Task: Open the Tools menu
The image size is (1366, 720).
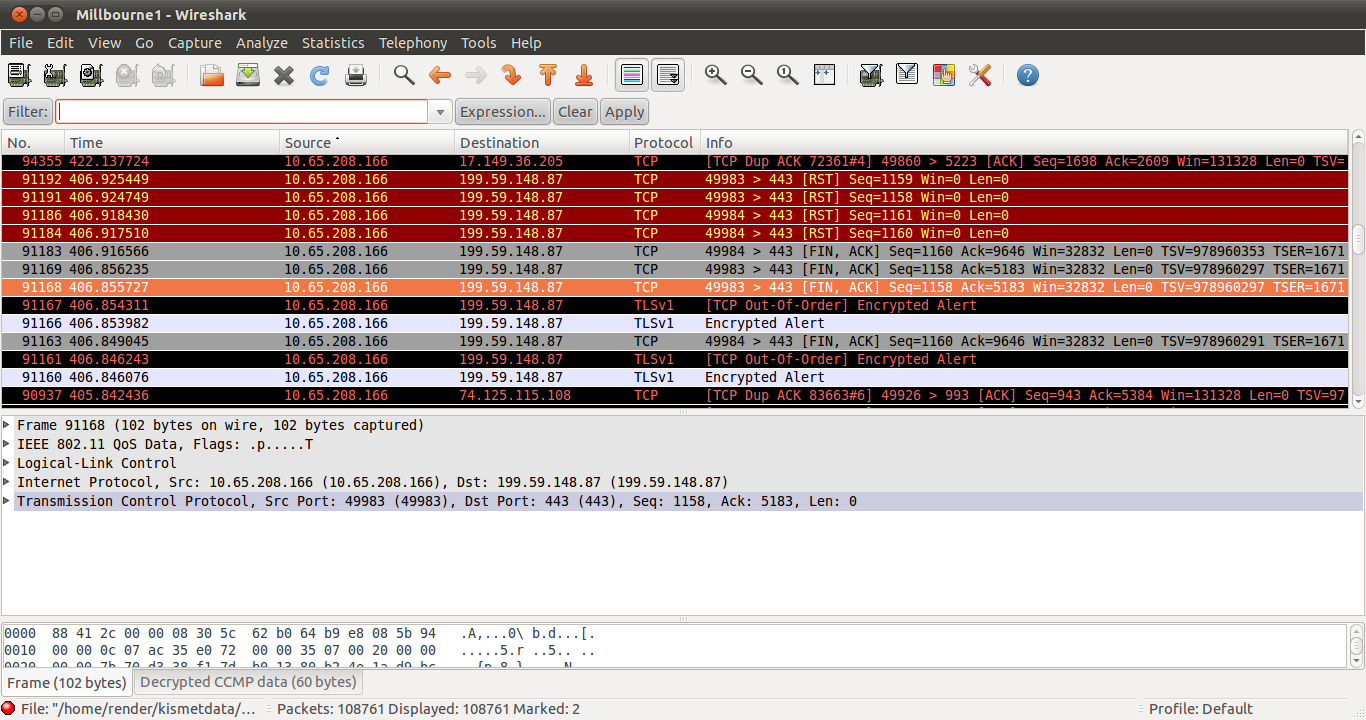Action: tap(478, 43)
